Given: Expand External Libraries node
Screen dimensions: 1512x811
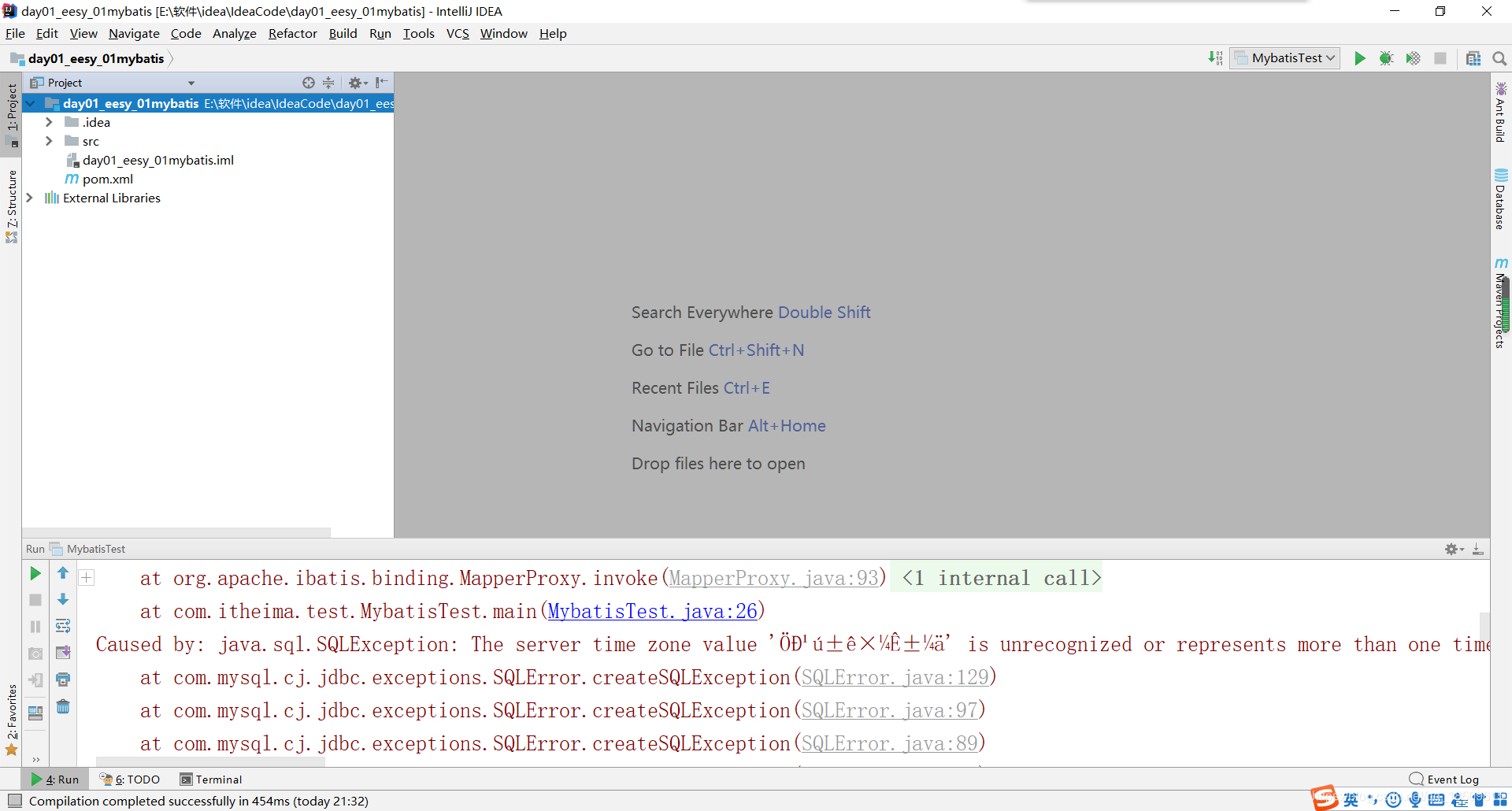Looking at the screenshot, I should (30, 198).
